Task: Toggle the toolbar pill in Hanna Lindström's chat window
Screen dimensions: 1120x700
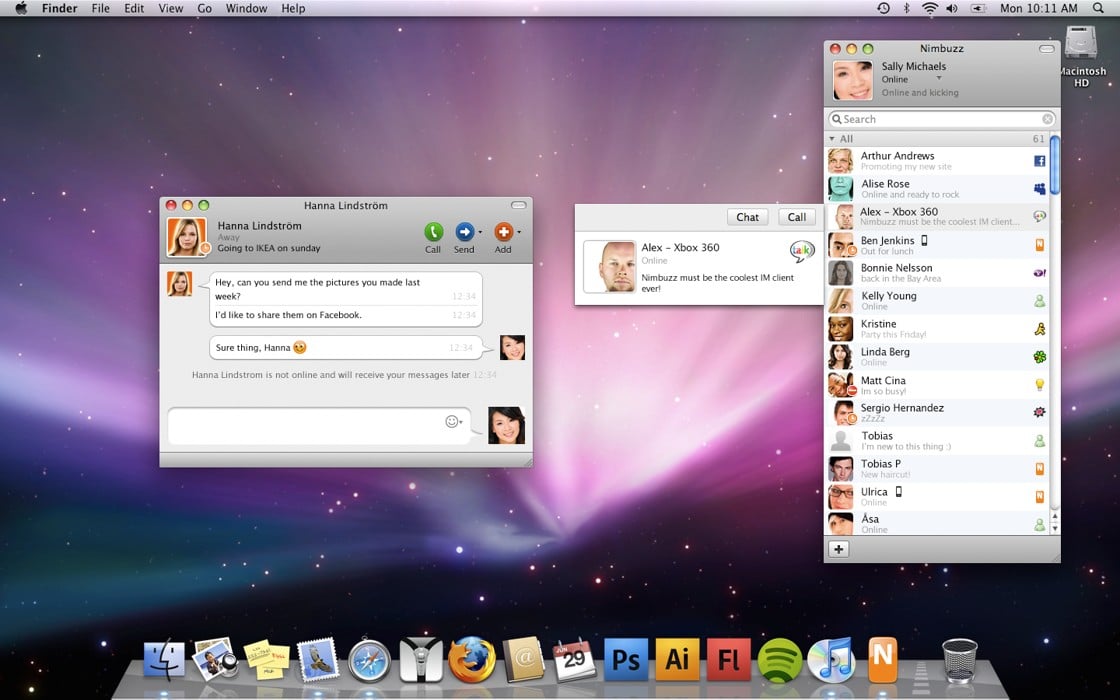Action: click(x=519, y=205)
